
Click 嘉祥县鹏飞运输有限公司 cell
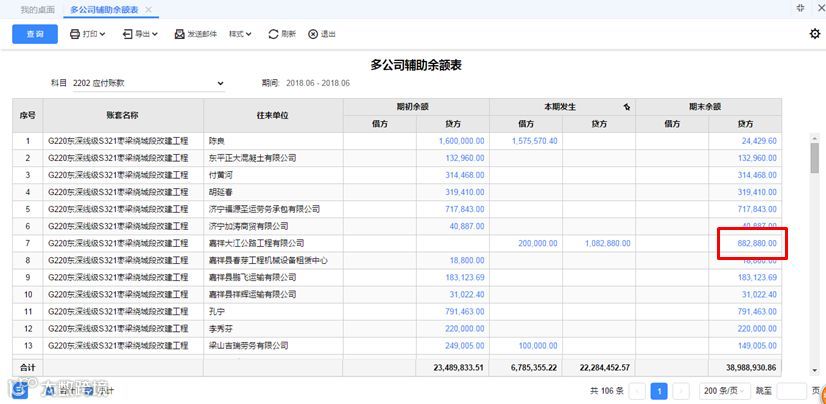click(x=273, y=277)
